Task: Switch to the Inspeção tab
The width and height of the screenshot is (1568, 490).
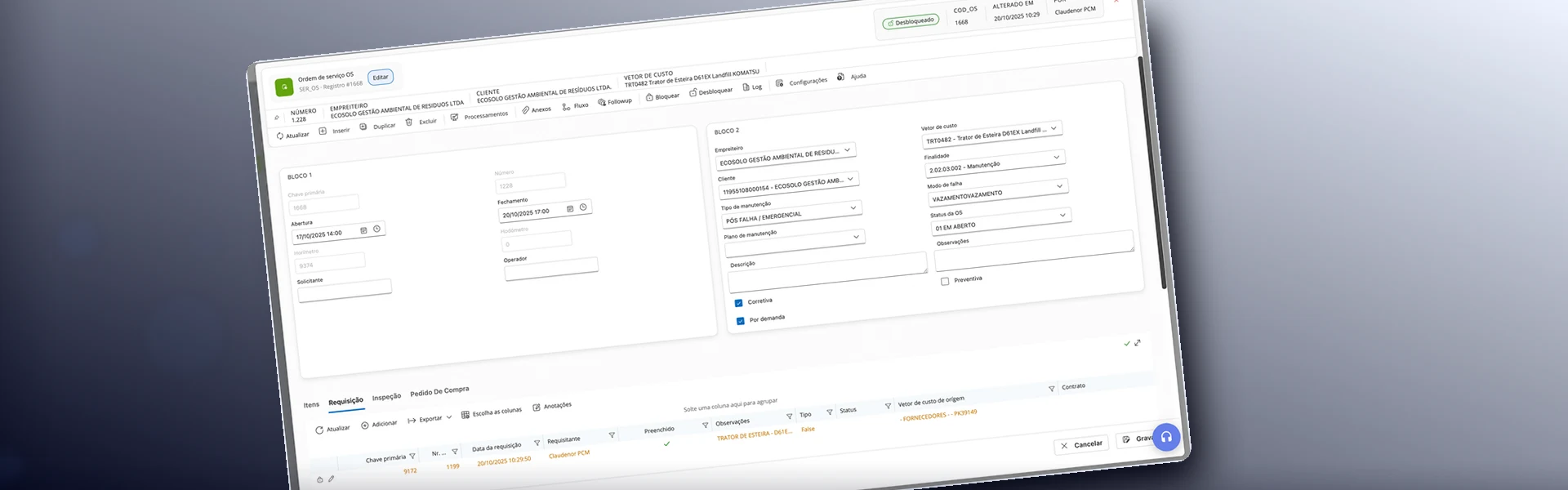Action: point(386,397)
